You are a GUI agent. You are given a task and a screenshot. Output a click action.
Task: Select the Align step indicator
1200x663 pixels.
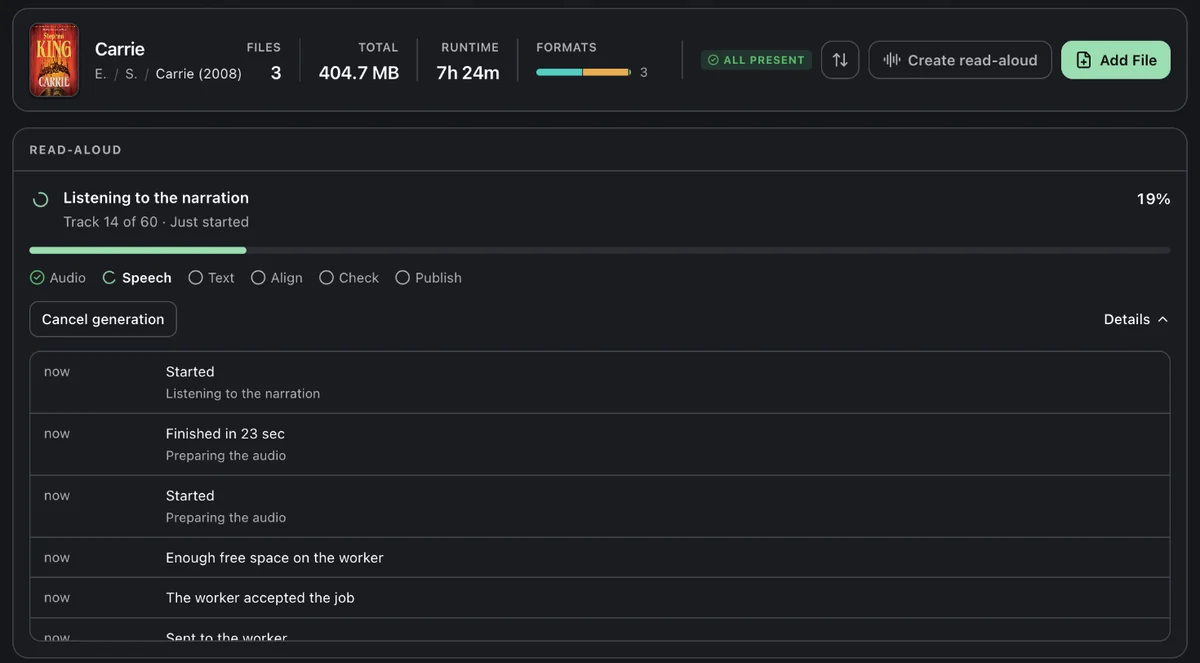tap(277, 278)
